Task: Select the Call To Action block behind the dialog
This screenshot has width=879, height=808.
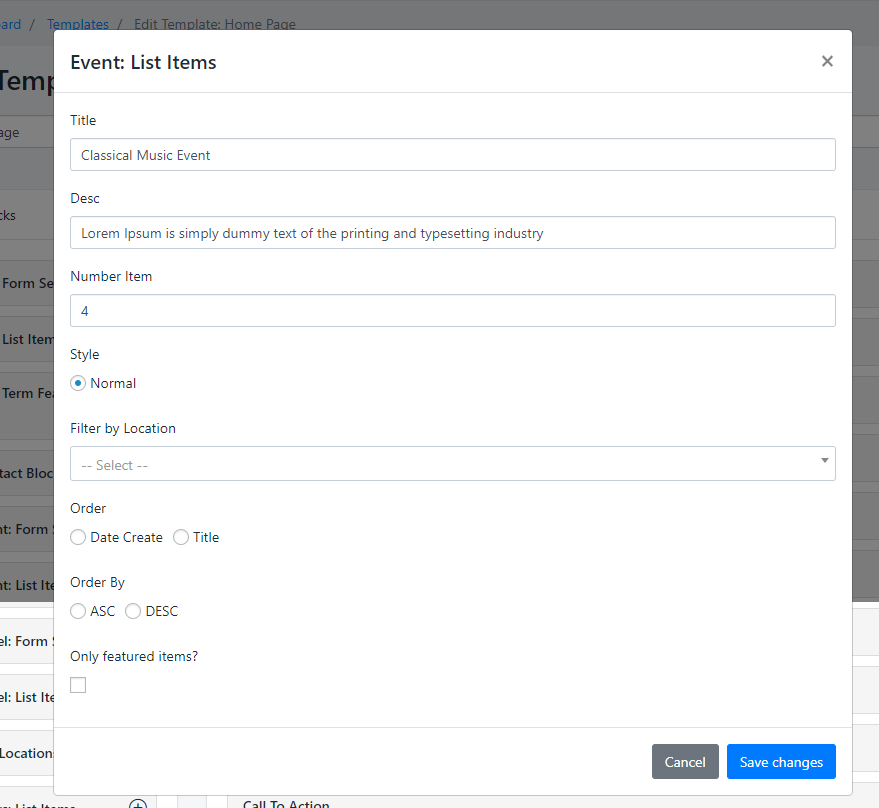Action: click(x=286, y=803)
